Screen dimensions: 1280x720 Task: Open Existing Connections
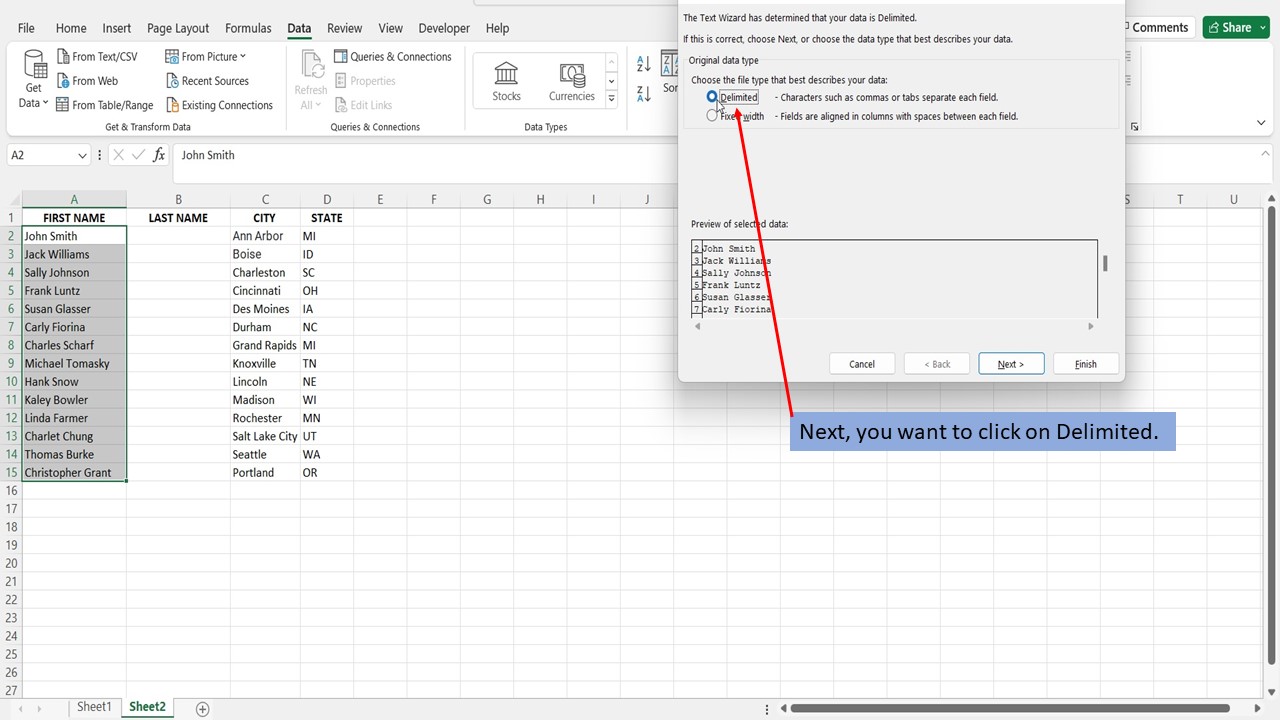[x=219, y=105]
